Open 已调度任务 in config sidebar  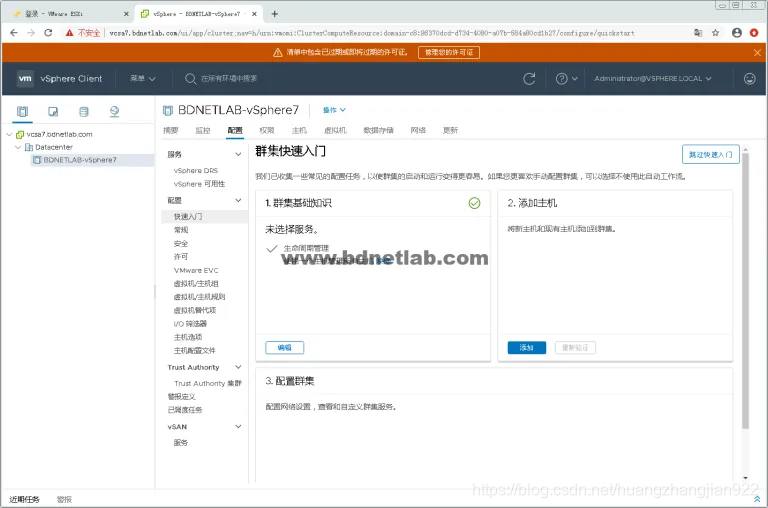pyautogui.click(x=185, y=410)
